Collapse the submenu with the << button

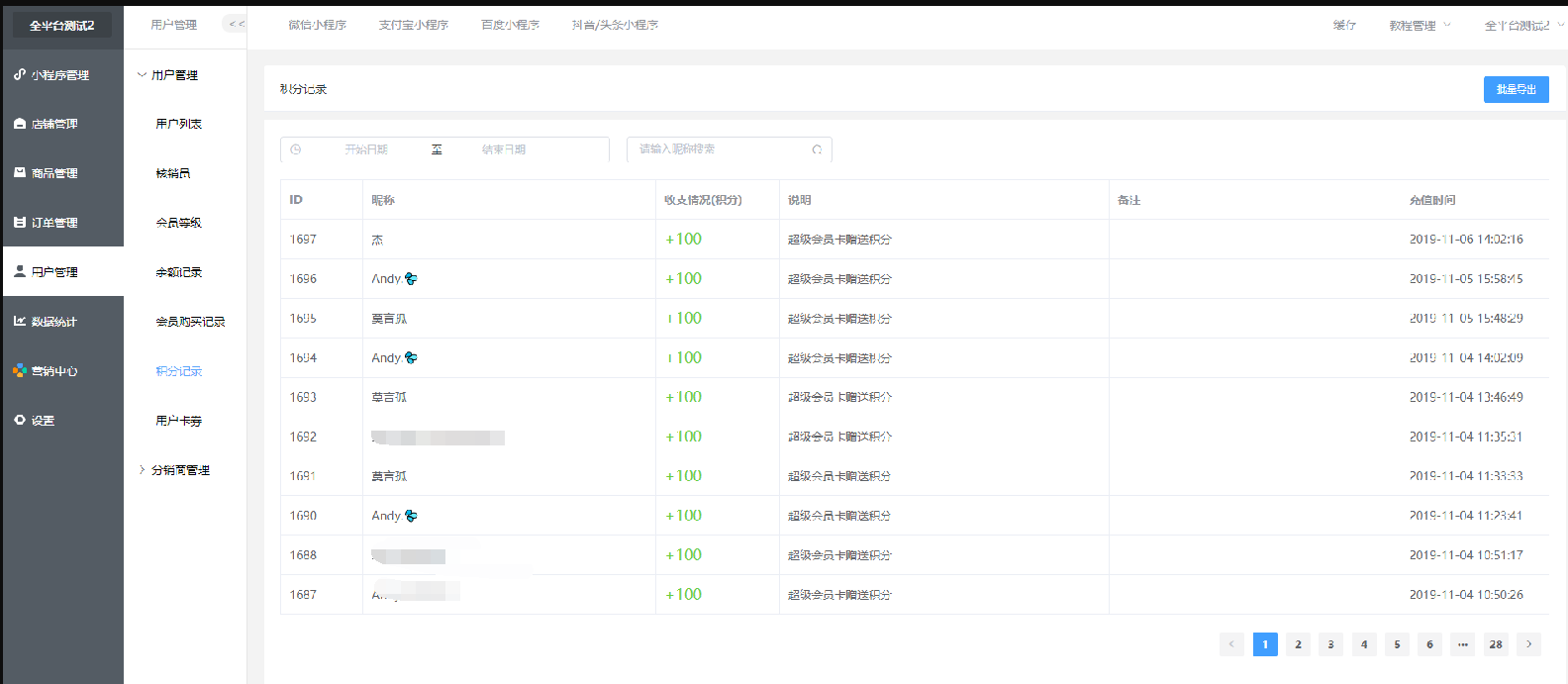pyautogui.click(x=236, y=24)
